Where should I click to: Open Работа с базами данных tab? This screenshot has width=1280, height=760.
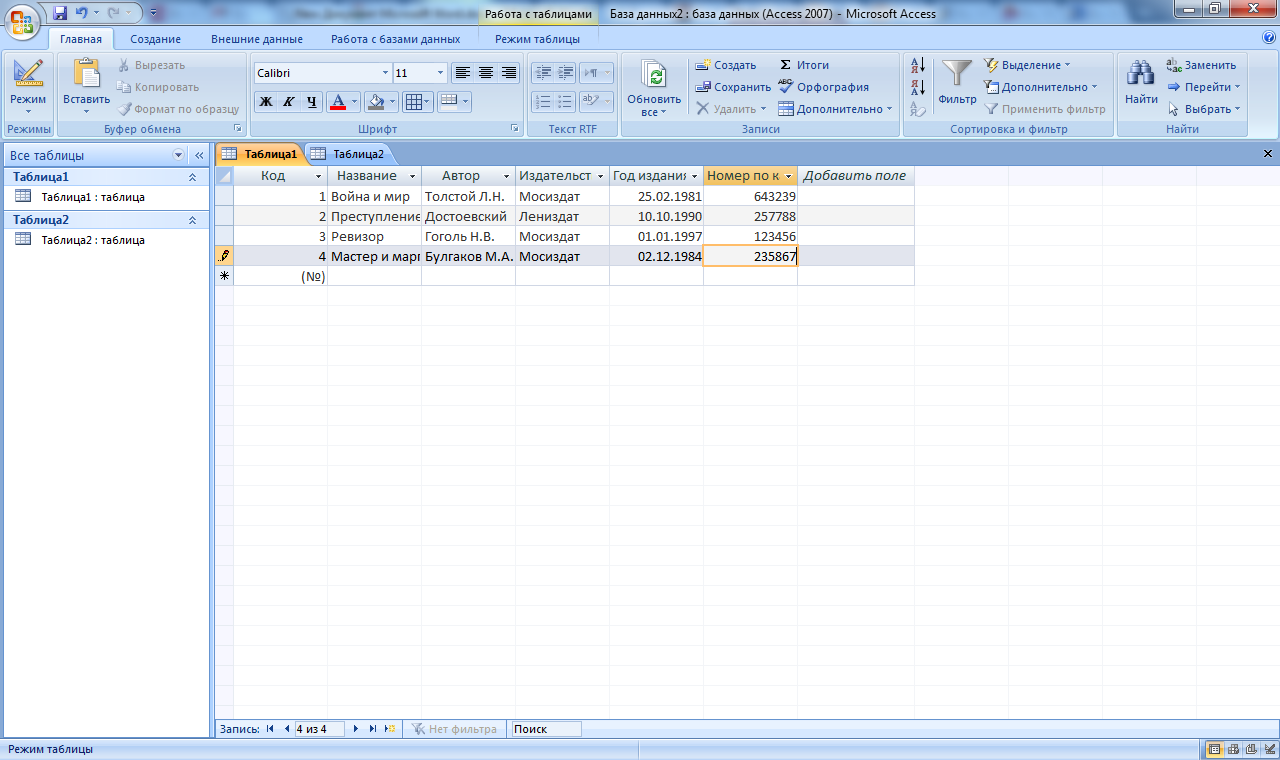396,39
